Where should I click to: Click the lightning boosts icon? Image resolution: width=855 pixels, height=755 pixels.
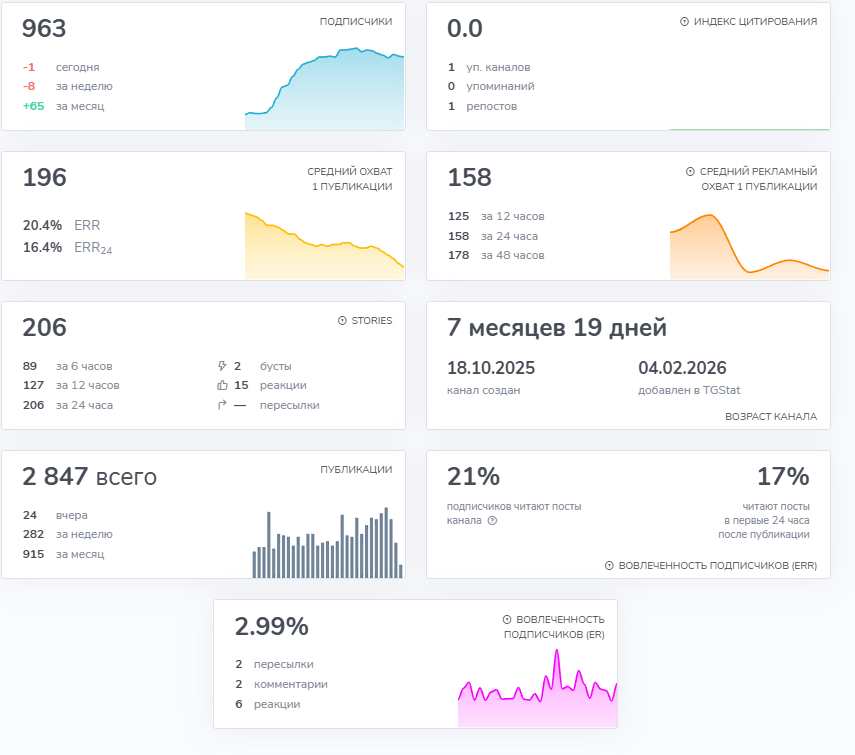click(x=222, y=366)
